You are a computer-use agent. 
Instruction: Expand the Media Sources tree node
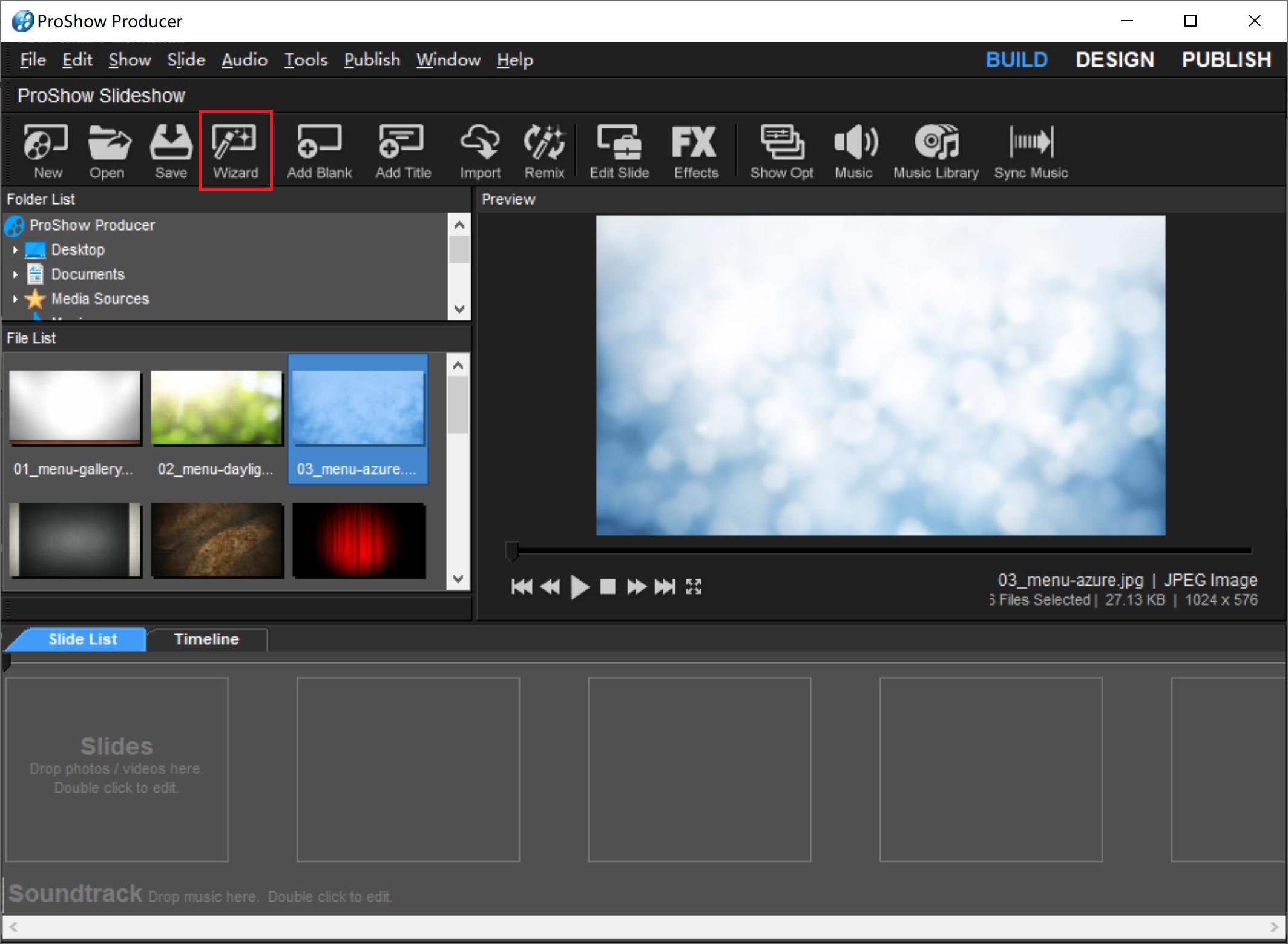coord(15,299)
